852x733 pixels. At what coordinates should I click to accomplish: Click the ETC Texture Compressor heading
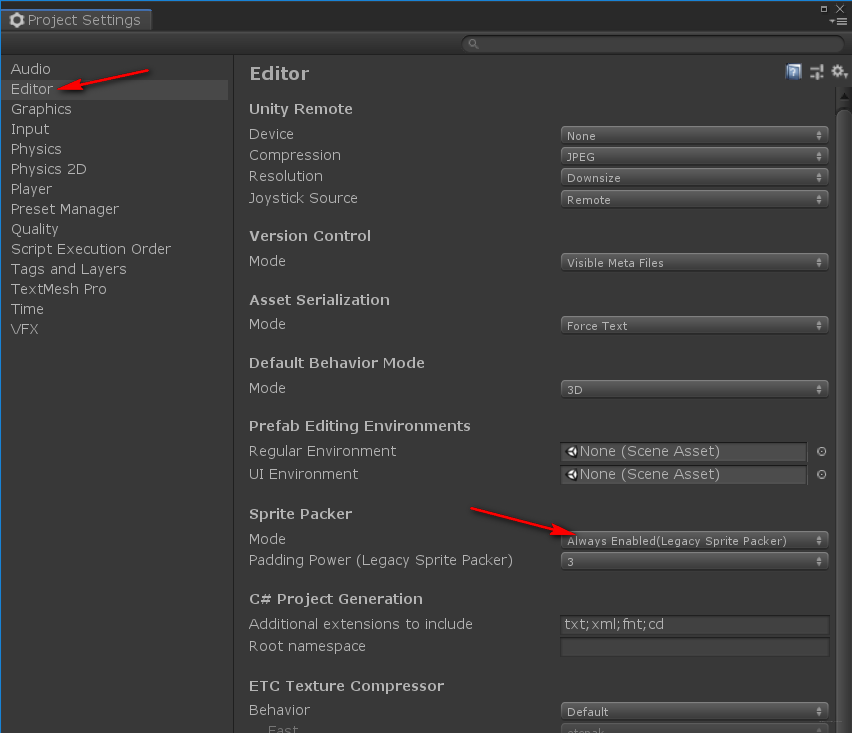(x=347, y=686)
